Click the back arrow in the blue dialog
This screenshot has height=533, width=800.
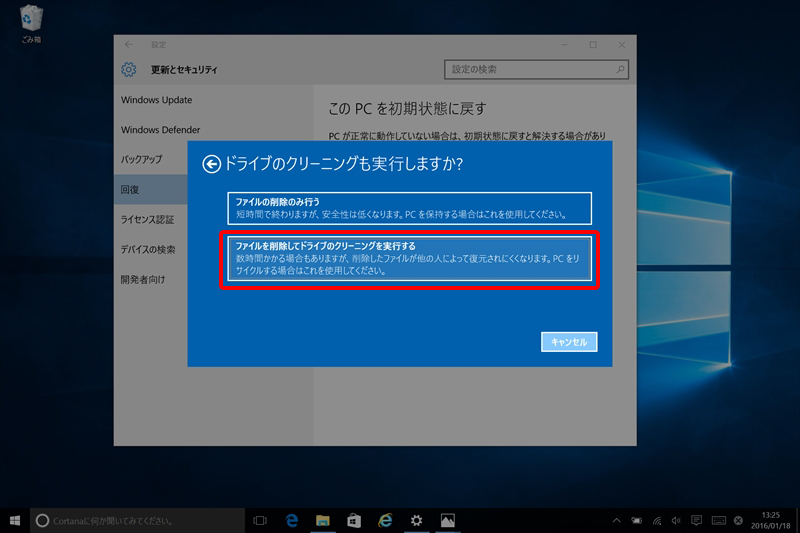click(x=211, y=164)
